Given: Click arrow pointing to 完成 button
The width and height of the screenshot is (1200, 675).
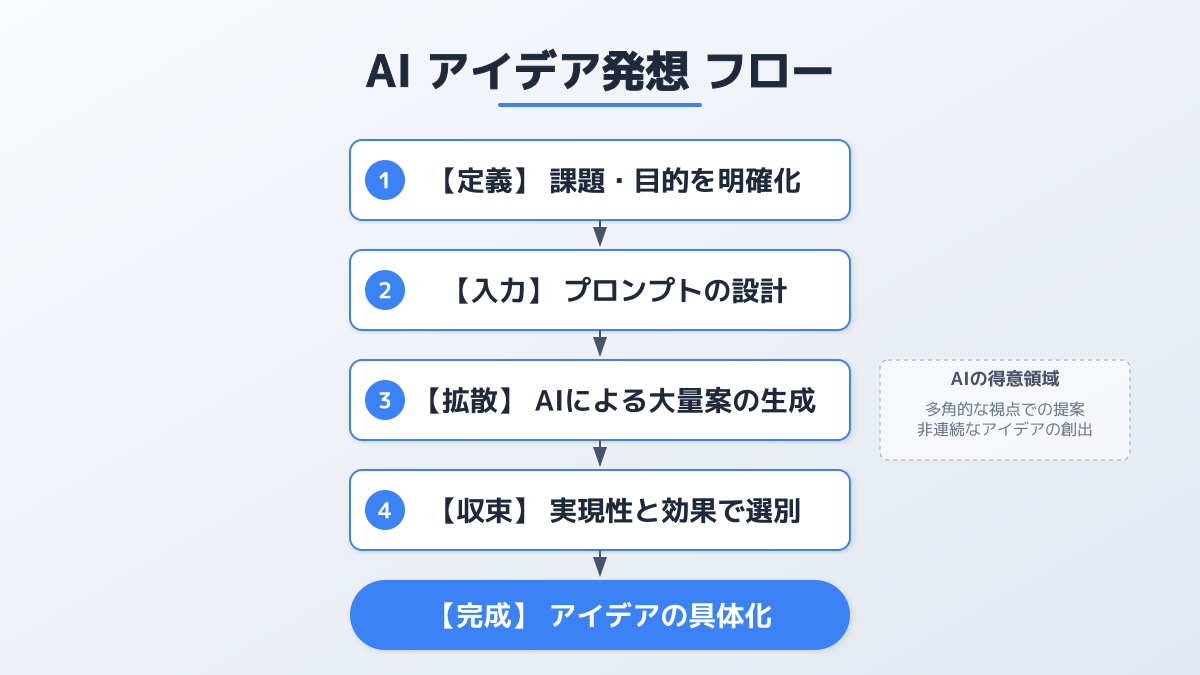Looking at the screenshot, I should click(x=600, y=565).
